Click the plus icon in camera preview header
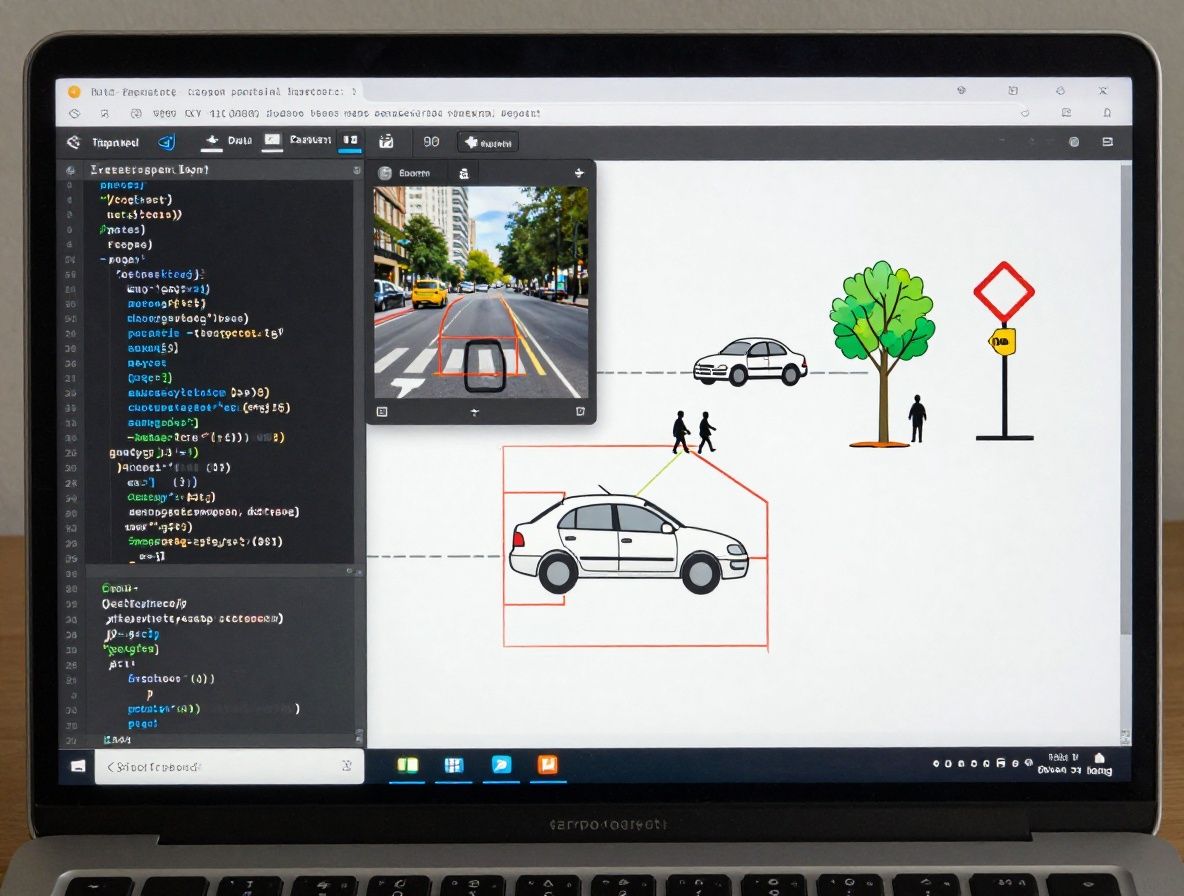Viewport: 1184px width, 896px height. pos(578,173)
